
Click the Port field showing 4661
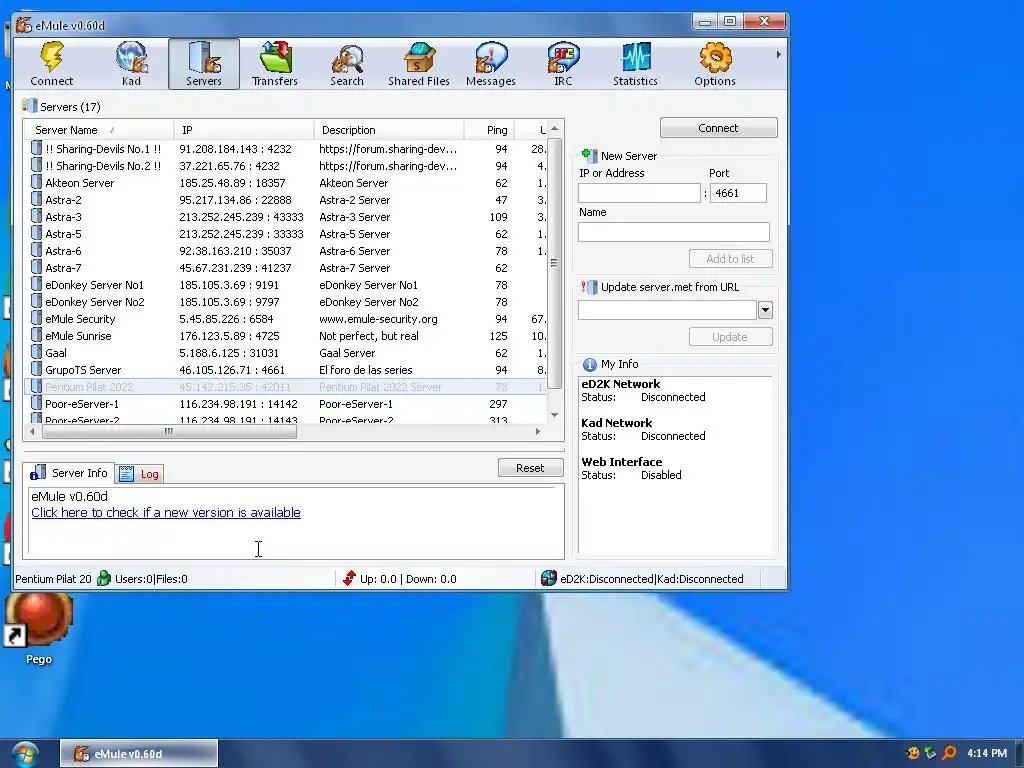738,193
